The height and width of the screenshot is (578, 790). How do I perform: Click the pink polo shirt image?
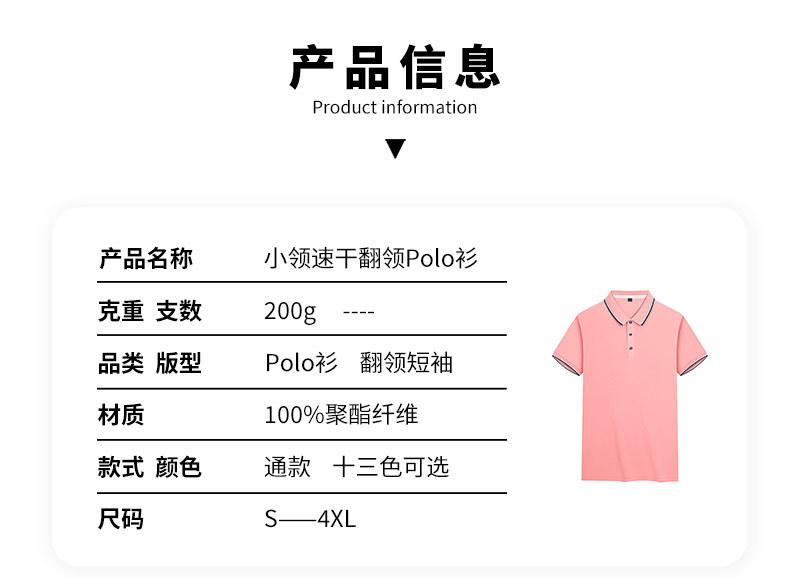(x=629, y=385)
